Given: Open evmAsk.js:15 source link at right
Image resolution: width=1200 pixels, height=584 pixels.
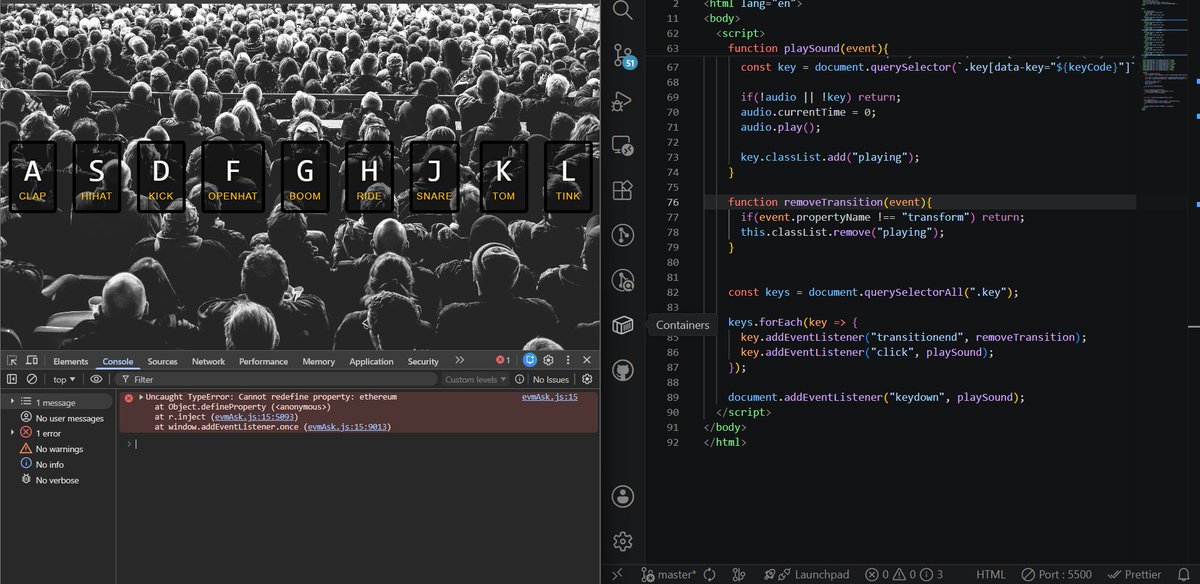Looking at the screenshot, I should (550, 397).
